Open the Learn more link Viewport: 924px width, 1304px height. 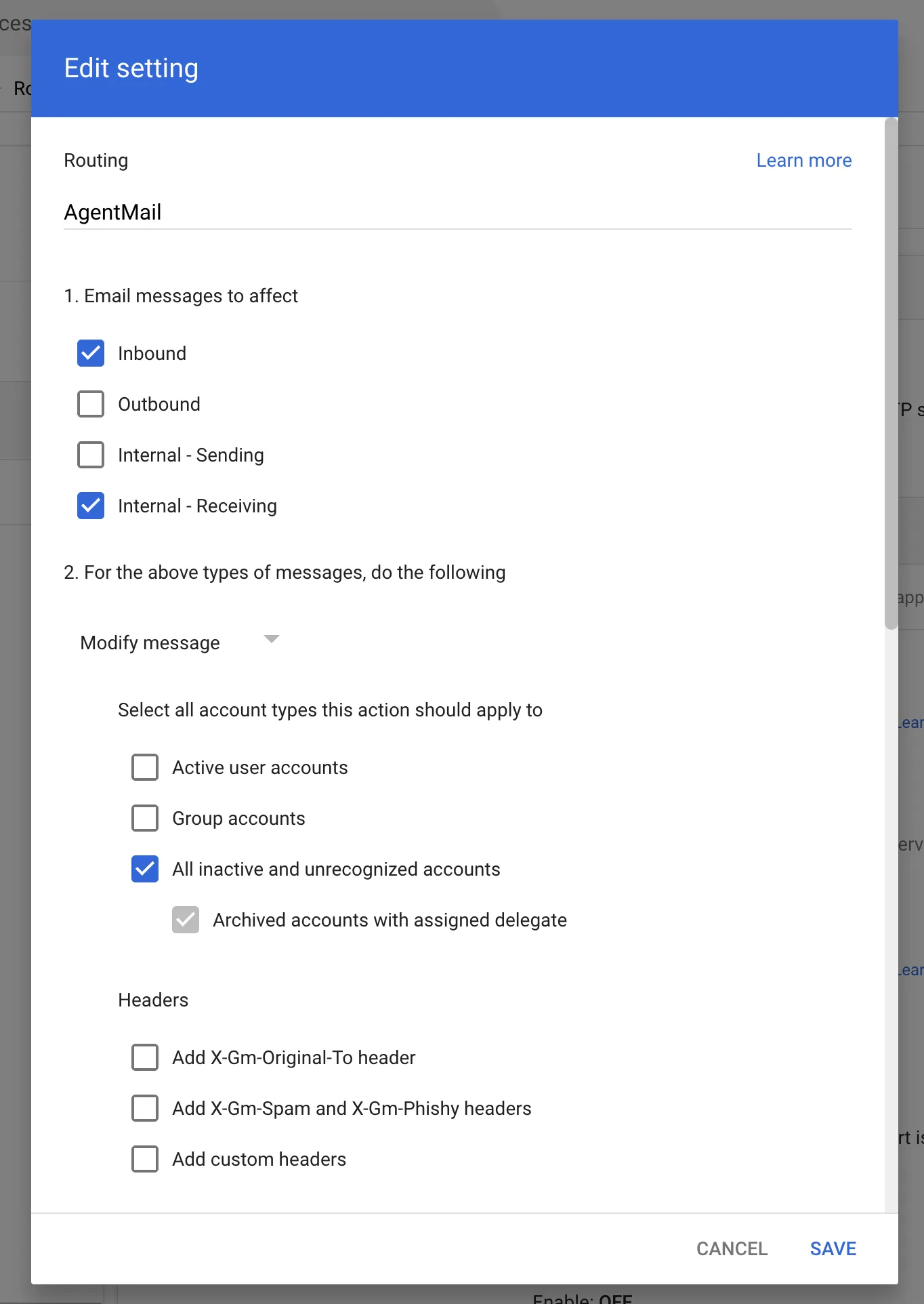[x=804, y=161]
